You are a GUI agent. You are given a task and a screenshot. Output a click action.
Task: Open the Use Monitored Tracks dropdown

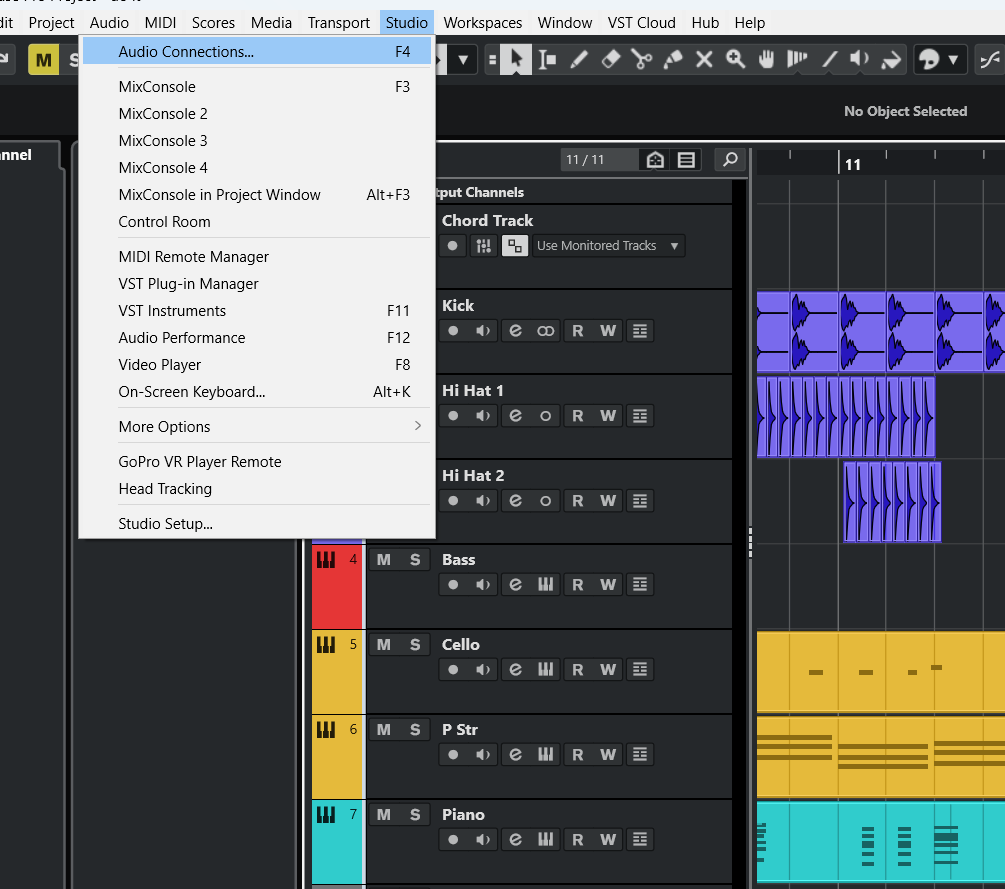coord(608,245)
